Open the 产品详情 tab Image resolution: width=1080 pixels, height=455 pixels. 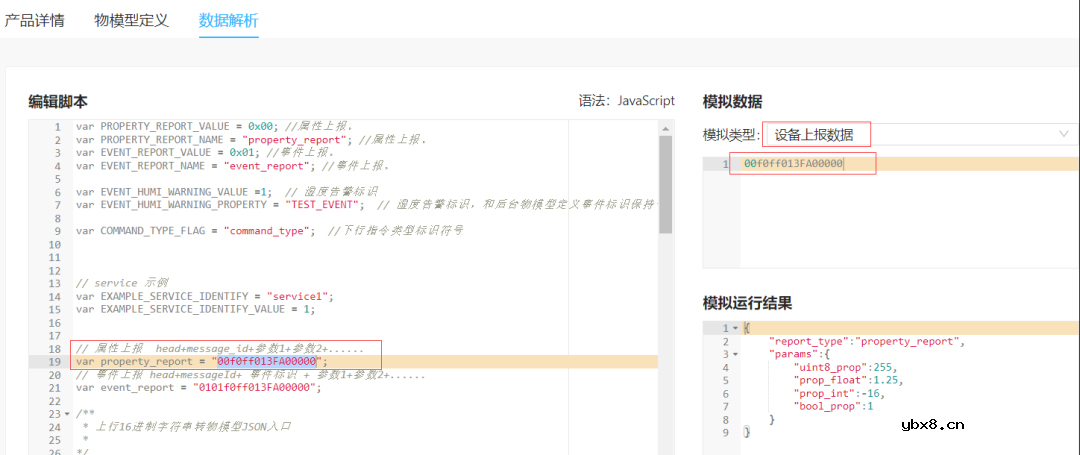pyautogui.click(x=35, y=20)
